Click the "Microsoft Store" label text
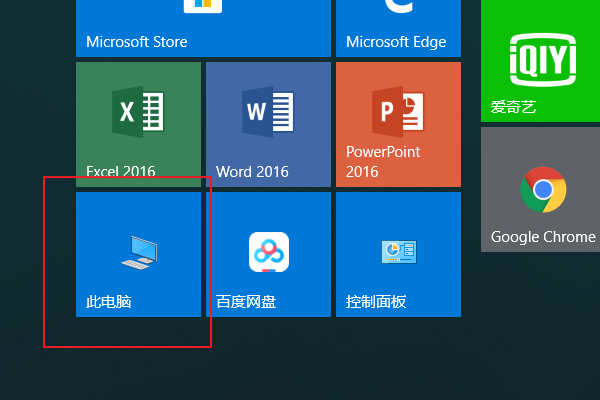This screenshot has width=600, height=400. (x=137, y=42)
